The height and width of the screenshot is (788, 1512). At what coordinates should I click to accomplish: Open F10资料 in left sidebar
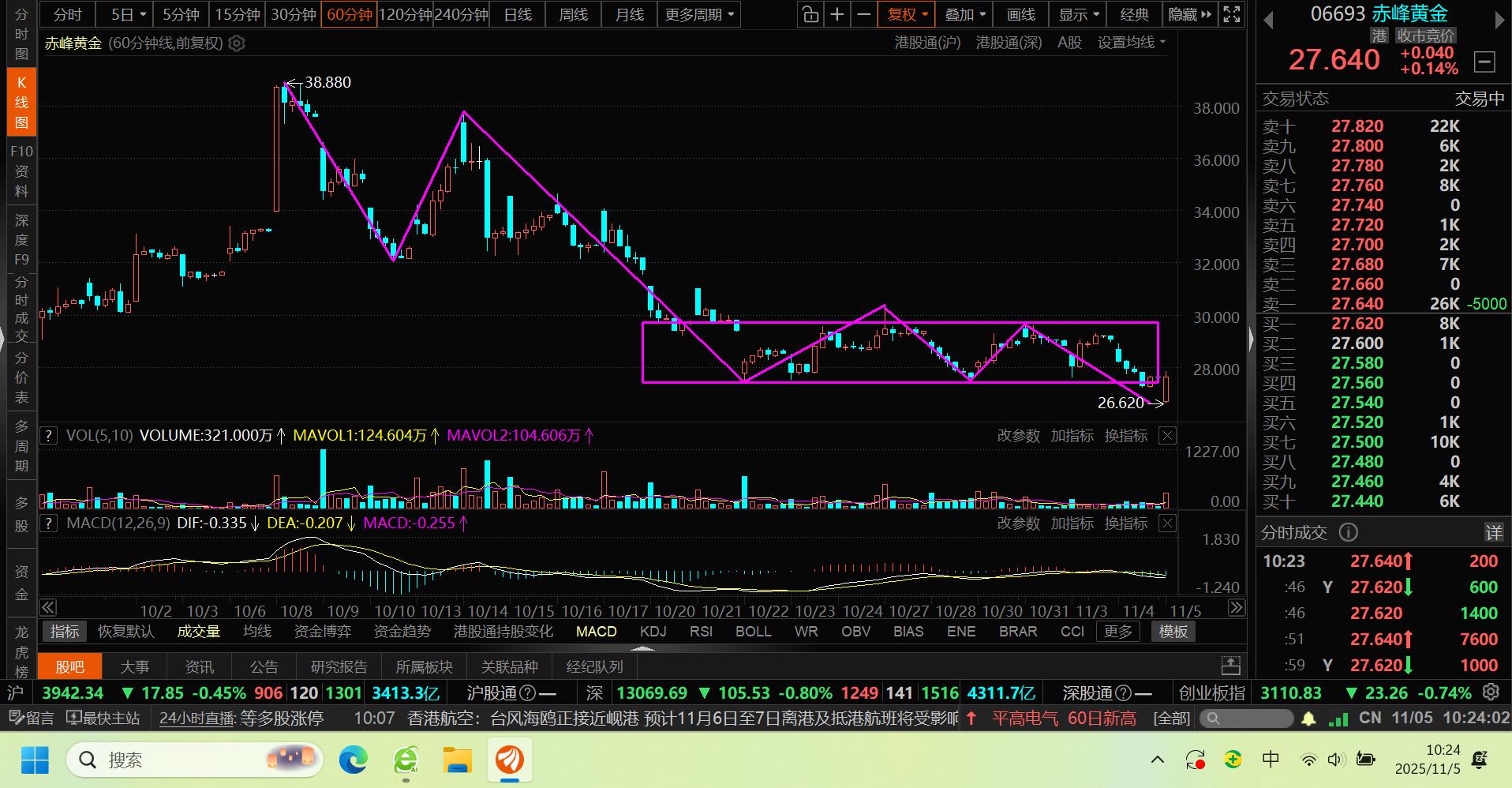(x=21, y=171)
